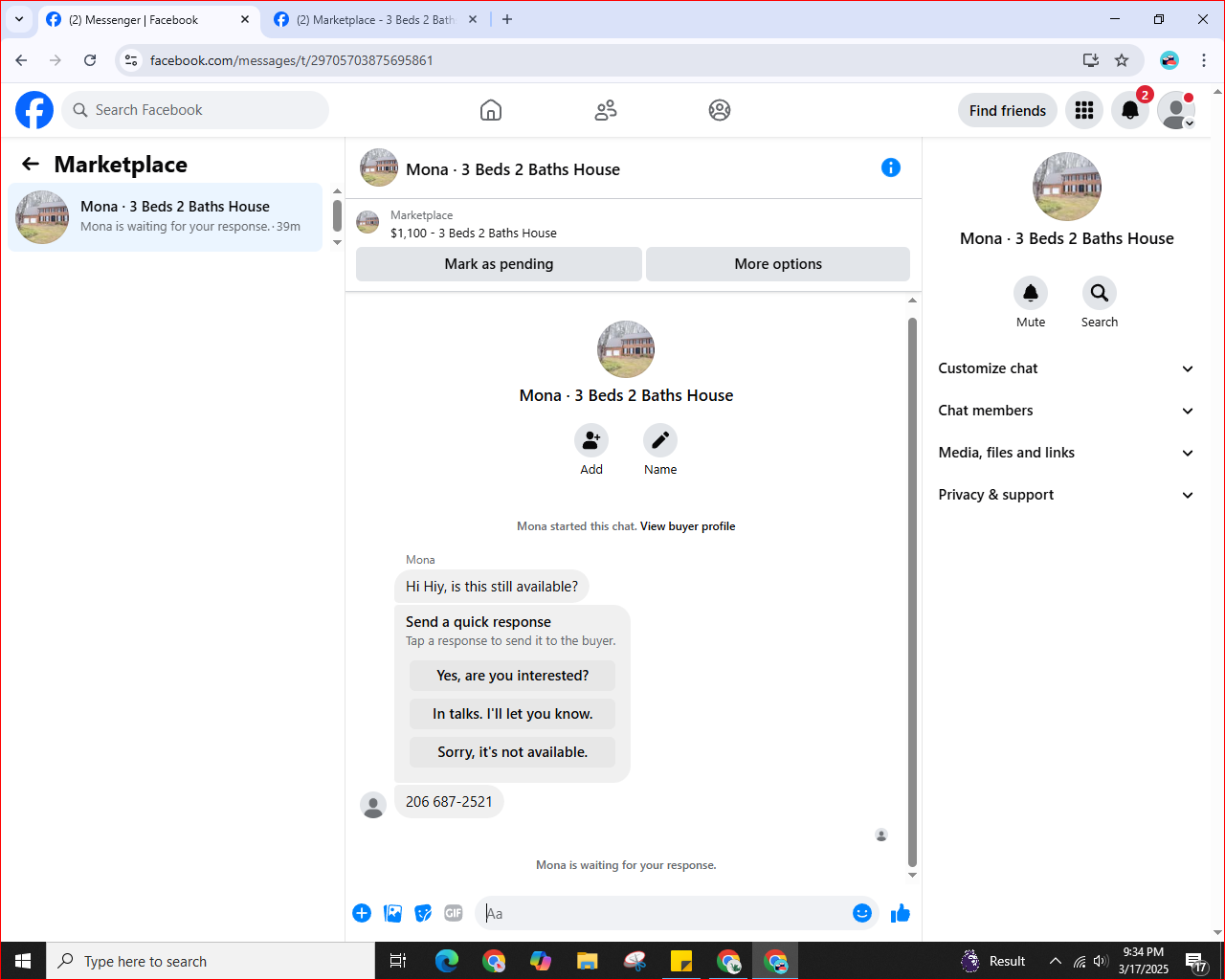Image resolution: width=1225 pixels, height=980 pixels.
Task: Open View buyer profile link
Action: tap(688, 526)
